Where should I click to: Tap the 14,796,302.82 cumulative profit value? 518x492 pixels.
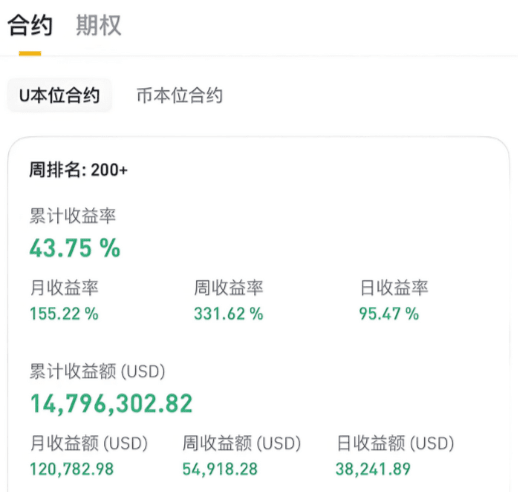[x=111, y=404]
